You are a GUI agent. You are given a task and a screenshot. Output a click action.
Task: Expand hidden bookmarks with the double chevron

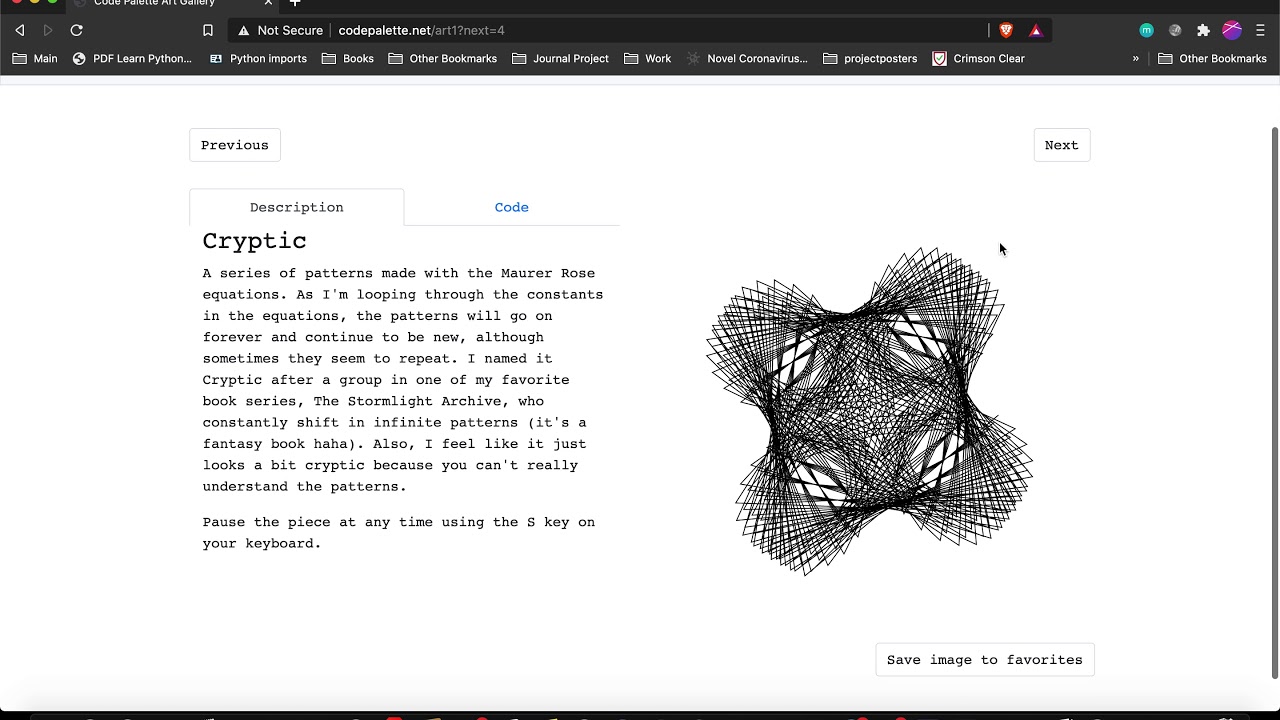coord(1135,59)
